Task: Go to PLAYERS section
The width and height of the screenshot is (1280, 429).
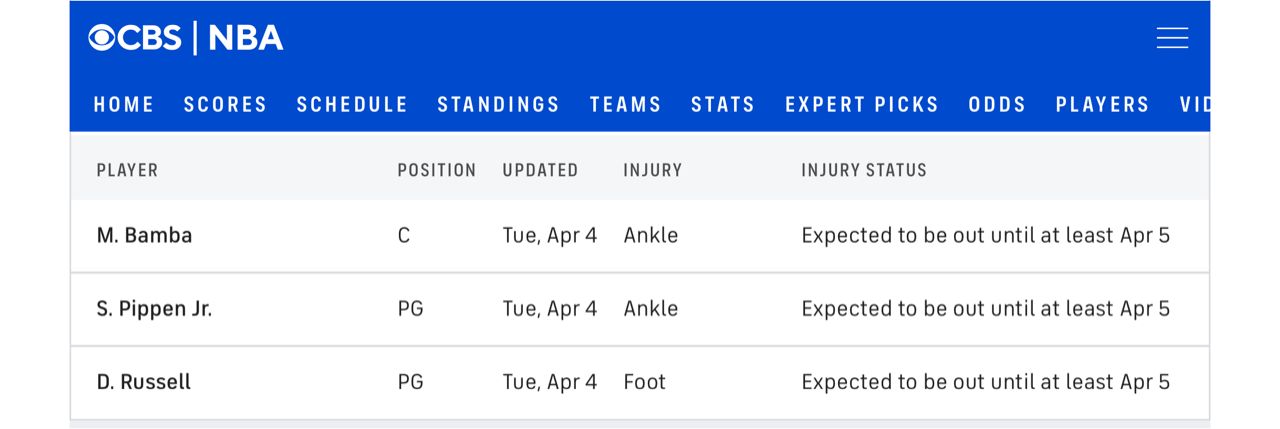Action: [x=1103, y=105]
